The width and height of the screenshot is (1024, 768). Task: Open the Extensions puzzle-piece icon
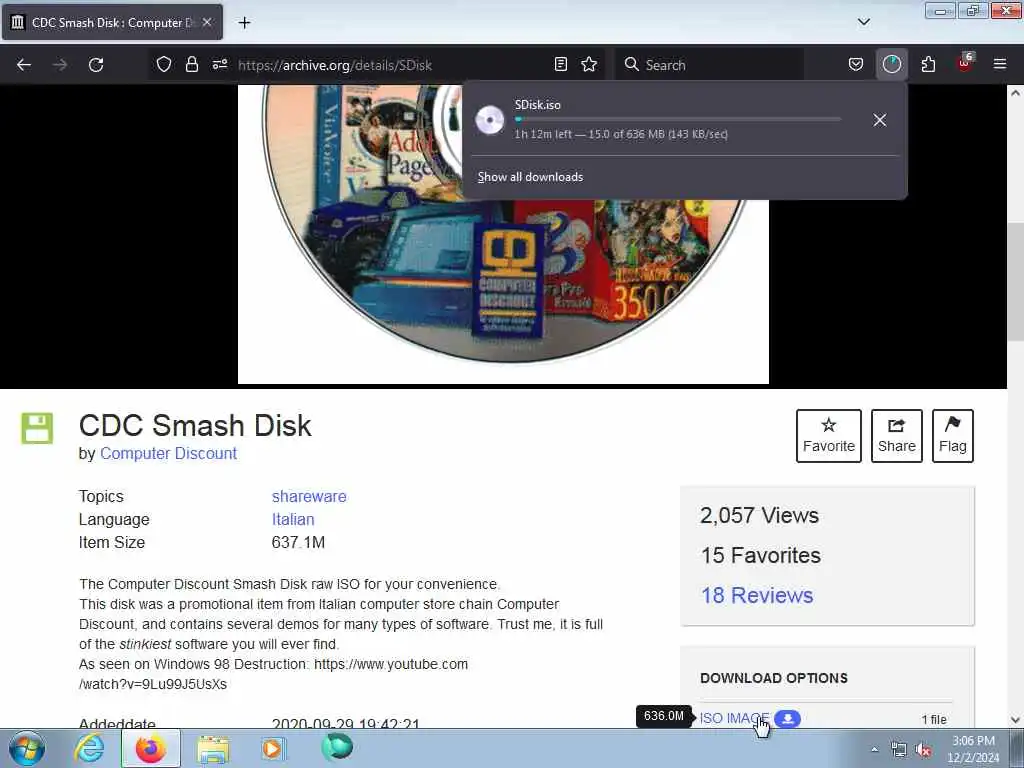click(928, 64)
